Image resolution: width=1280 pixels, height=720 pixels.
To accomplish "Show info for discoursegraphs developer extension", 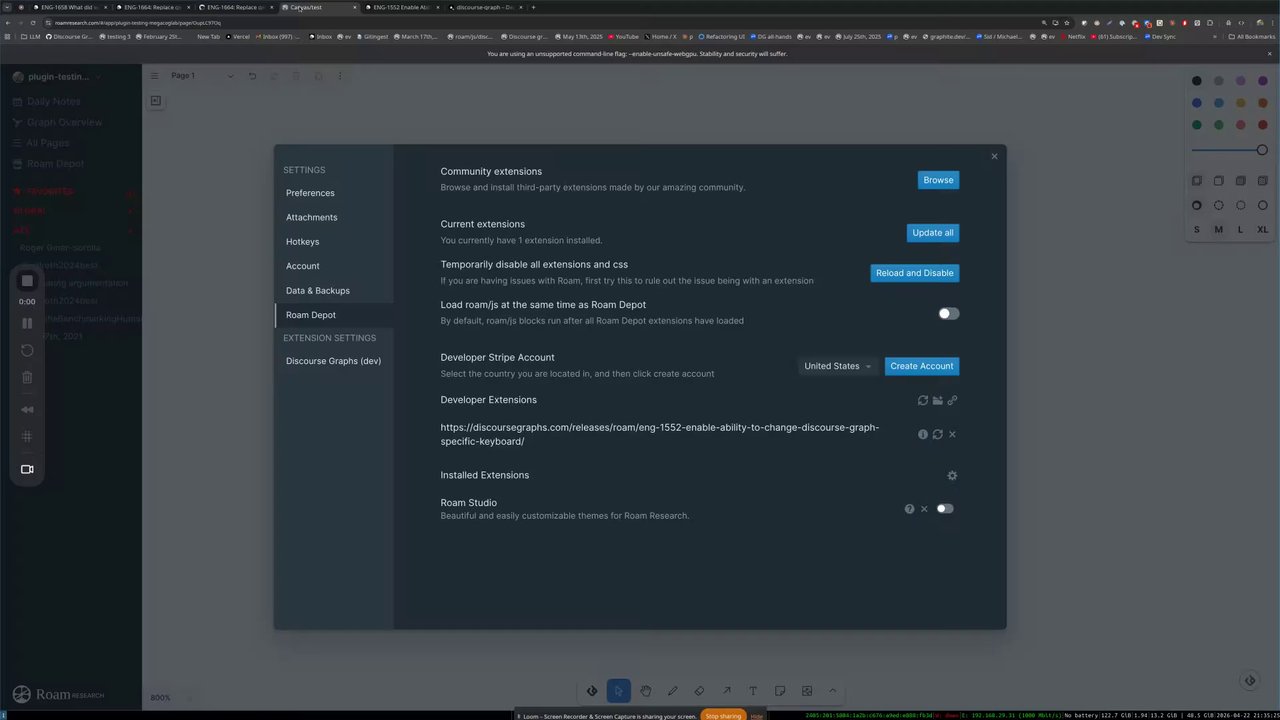I will click(x=923, y=435).
